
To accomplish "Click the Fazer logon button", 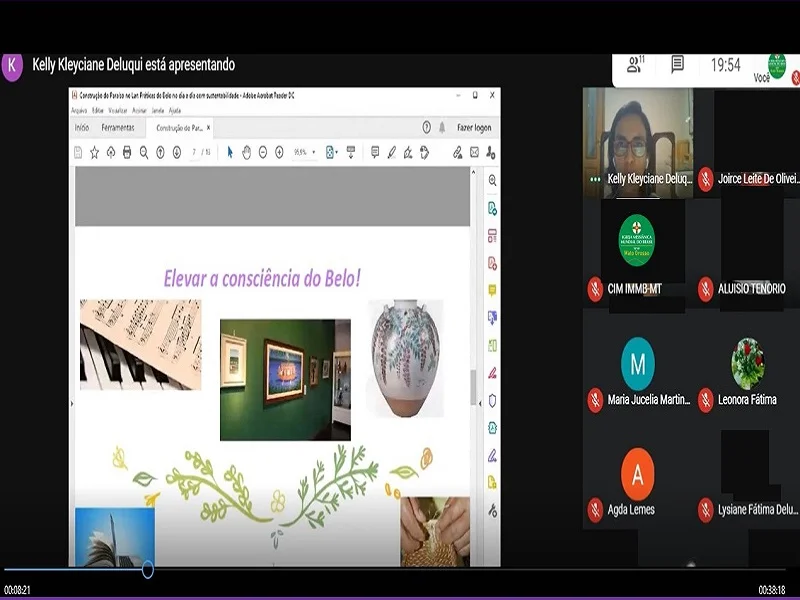I will [474, 128].
